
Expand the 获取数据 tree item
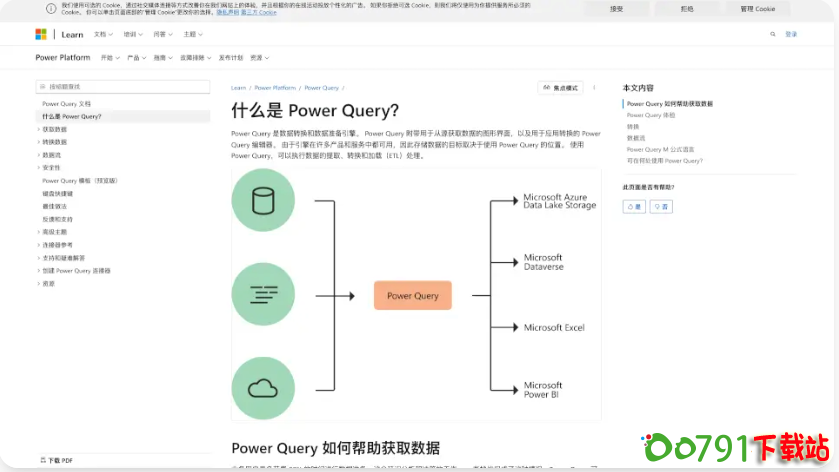[x=55, y=129]
